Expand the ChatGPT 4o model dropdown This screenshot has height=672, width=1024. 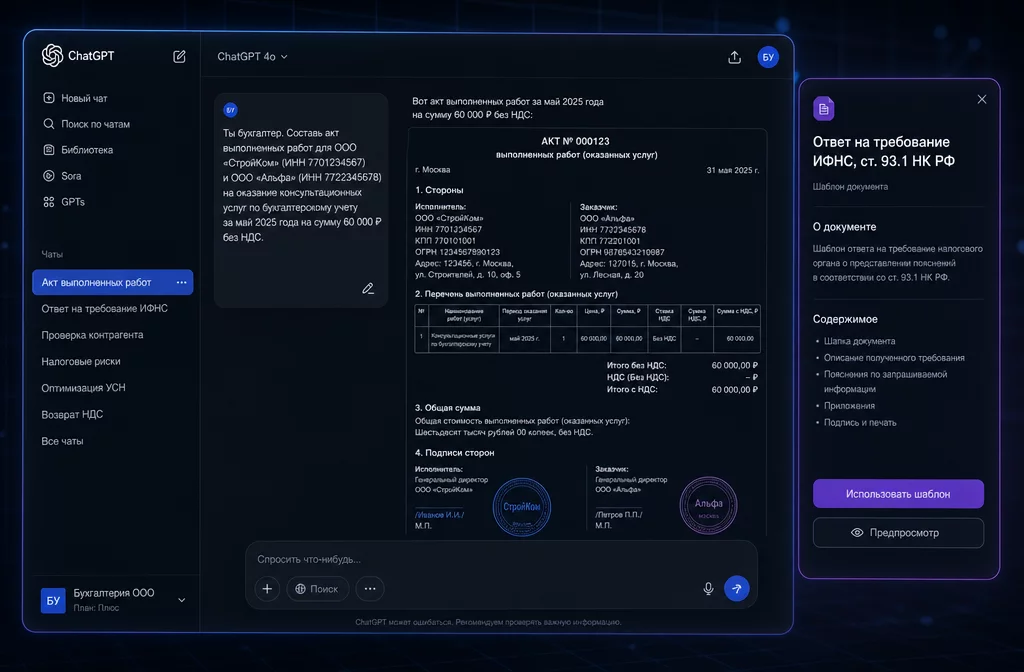(x=252, y=57)
